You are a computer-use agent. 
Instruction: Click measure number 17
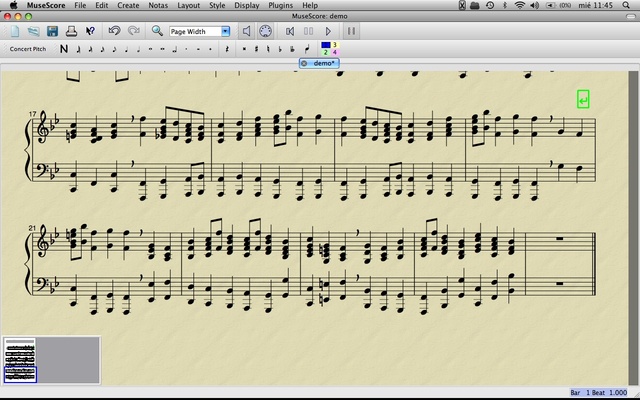(x=33, y=115)
